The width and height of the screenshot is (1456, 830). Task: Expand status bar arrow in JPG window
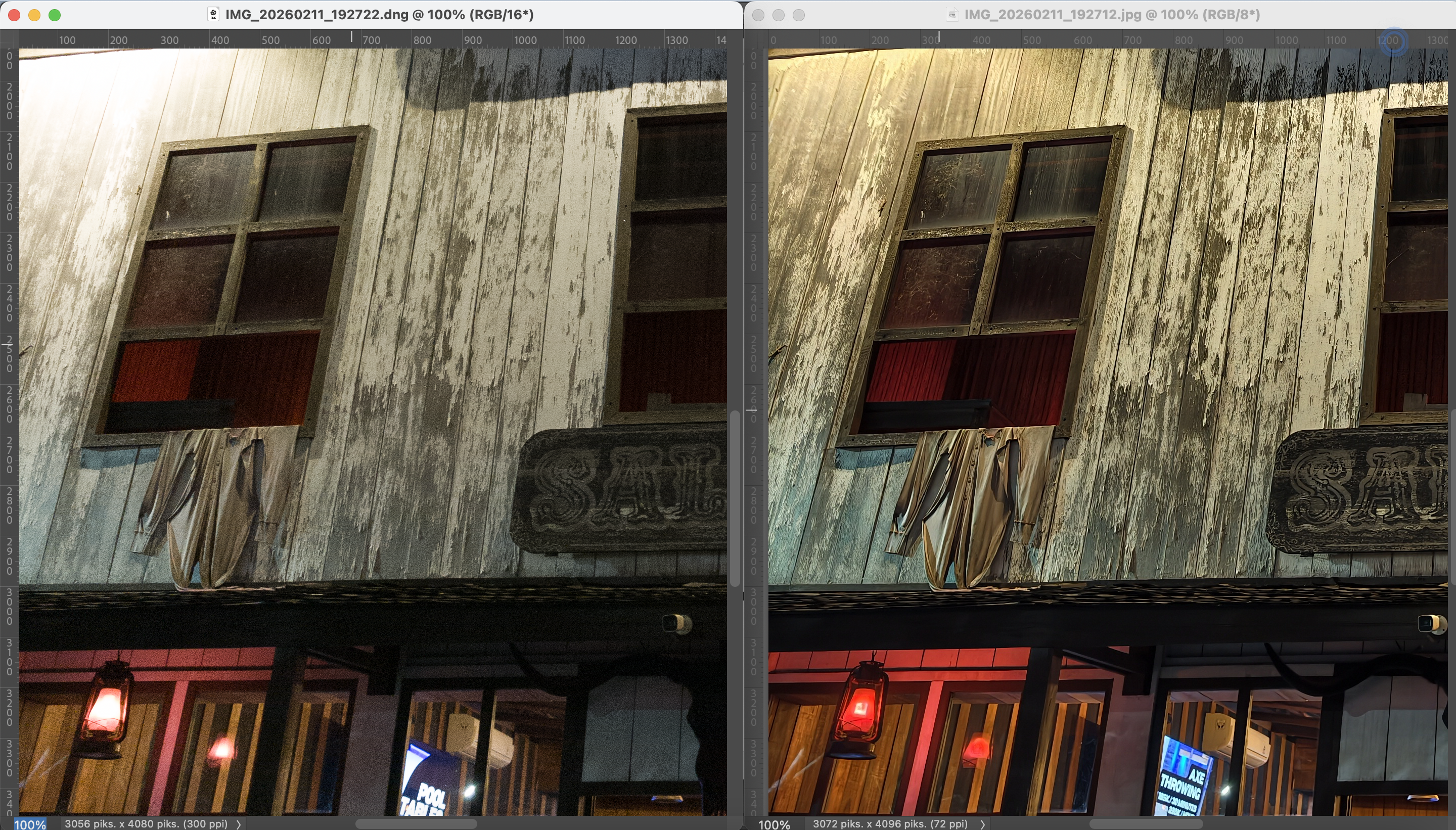982,824
